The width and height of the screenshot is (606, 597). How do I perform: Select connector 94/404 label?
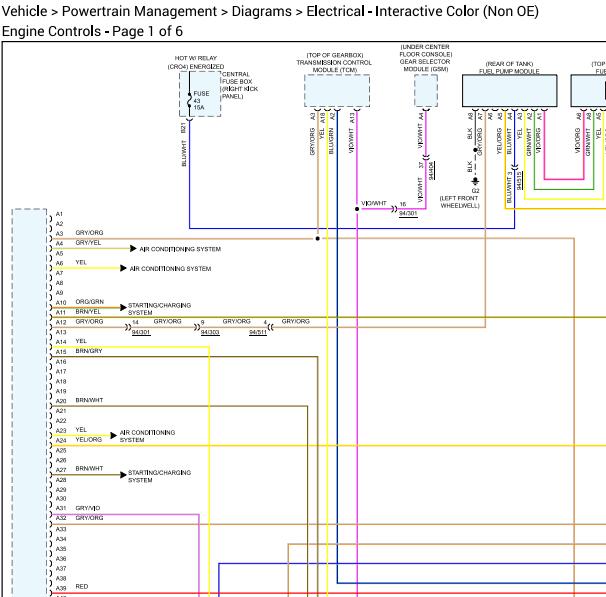(431, 170)
